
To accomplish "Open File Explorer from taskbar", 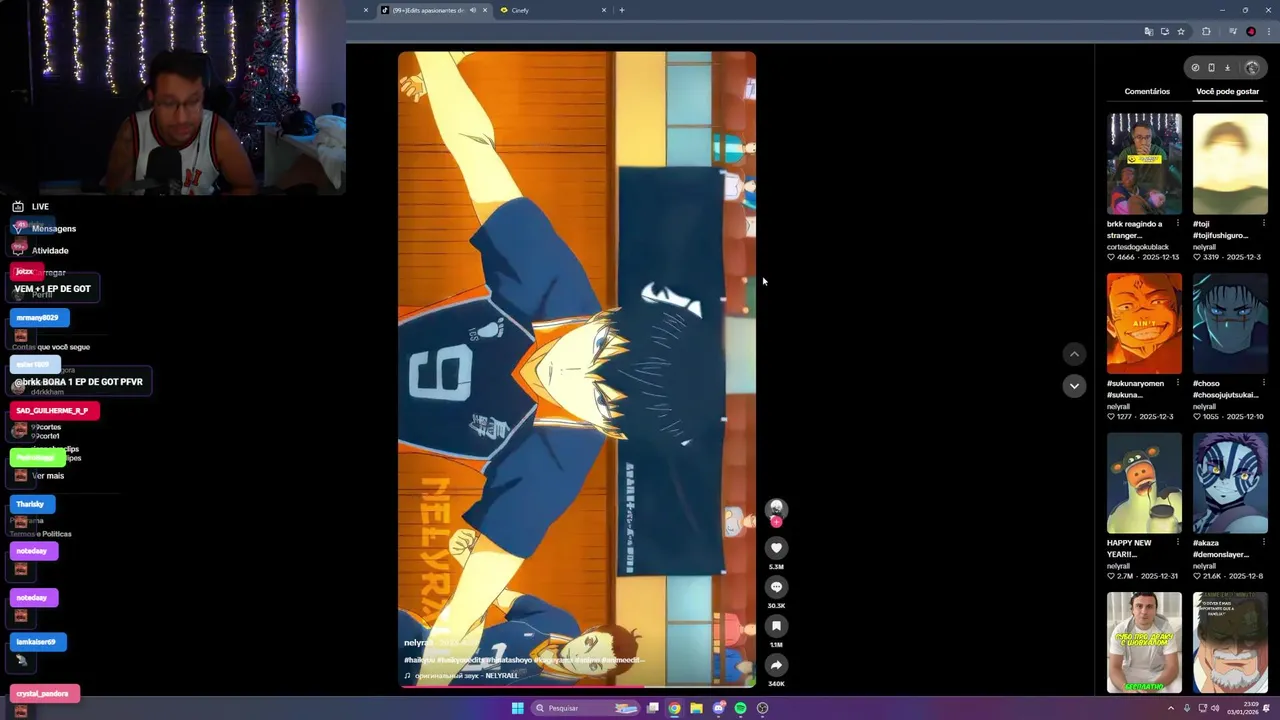I will (697, 708).
